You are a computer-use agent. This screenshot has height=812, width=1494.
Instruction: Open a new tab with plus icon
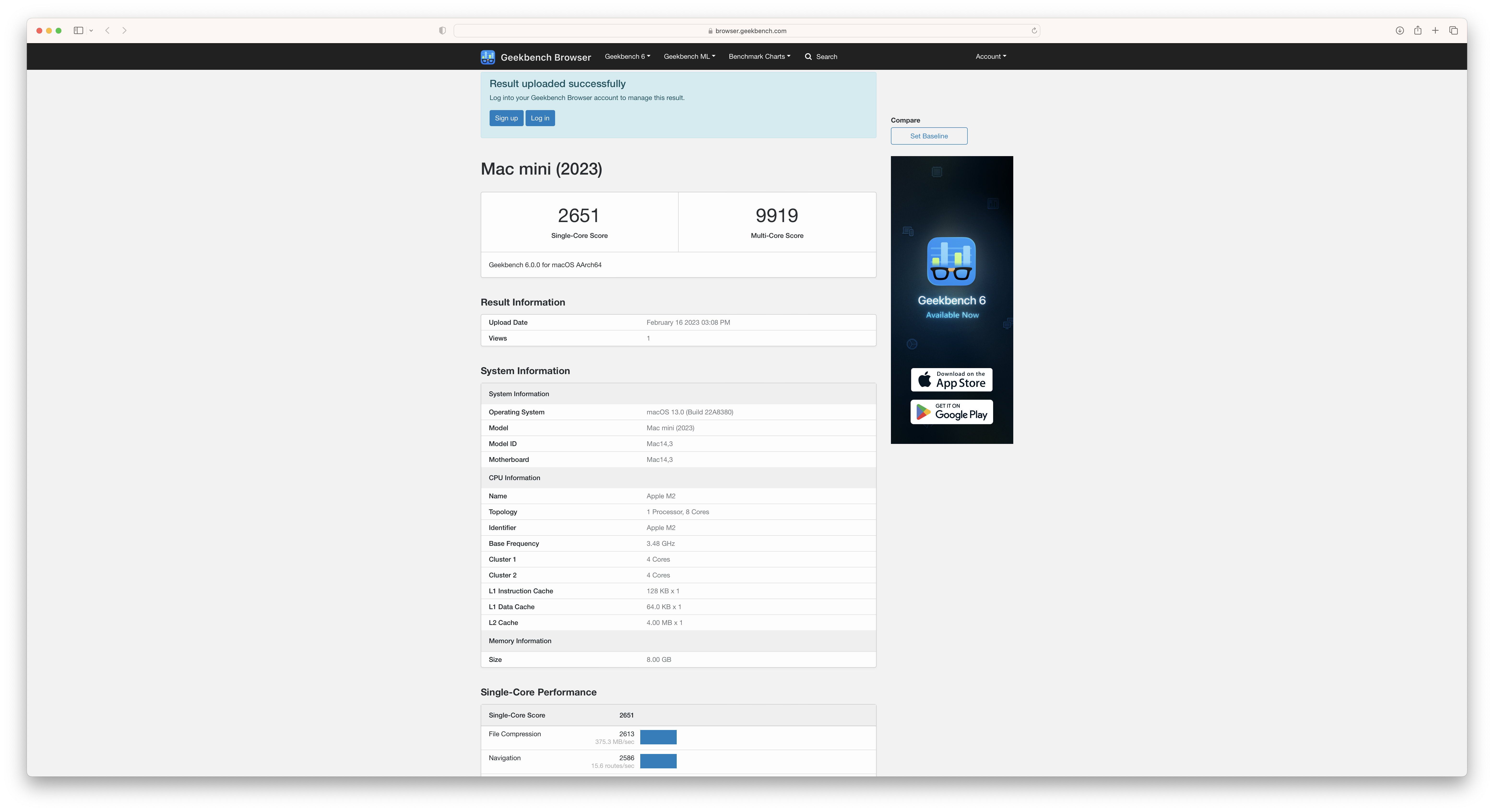(x=1435, y=31)
